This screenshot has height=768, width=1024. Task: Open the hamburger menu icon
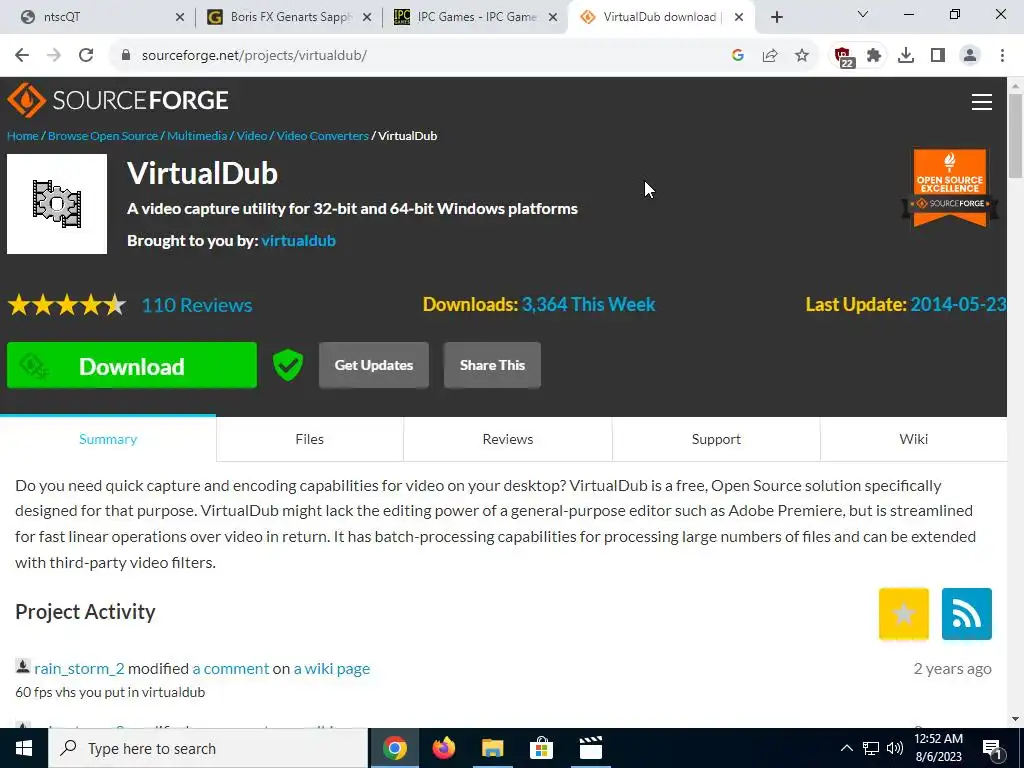point(982,101)
